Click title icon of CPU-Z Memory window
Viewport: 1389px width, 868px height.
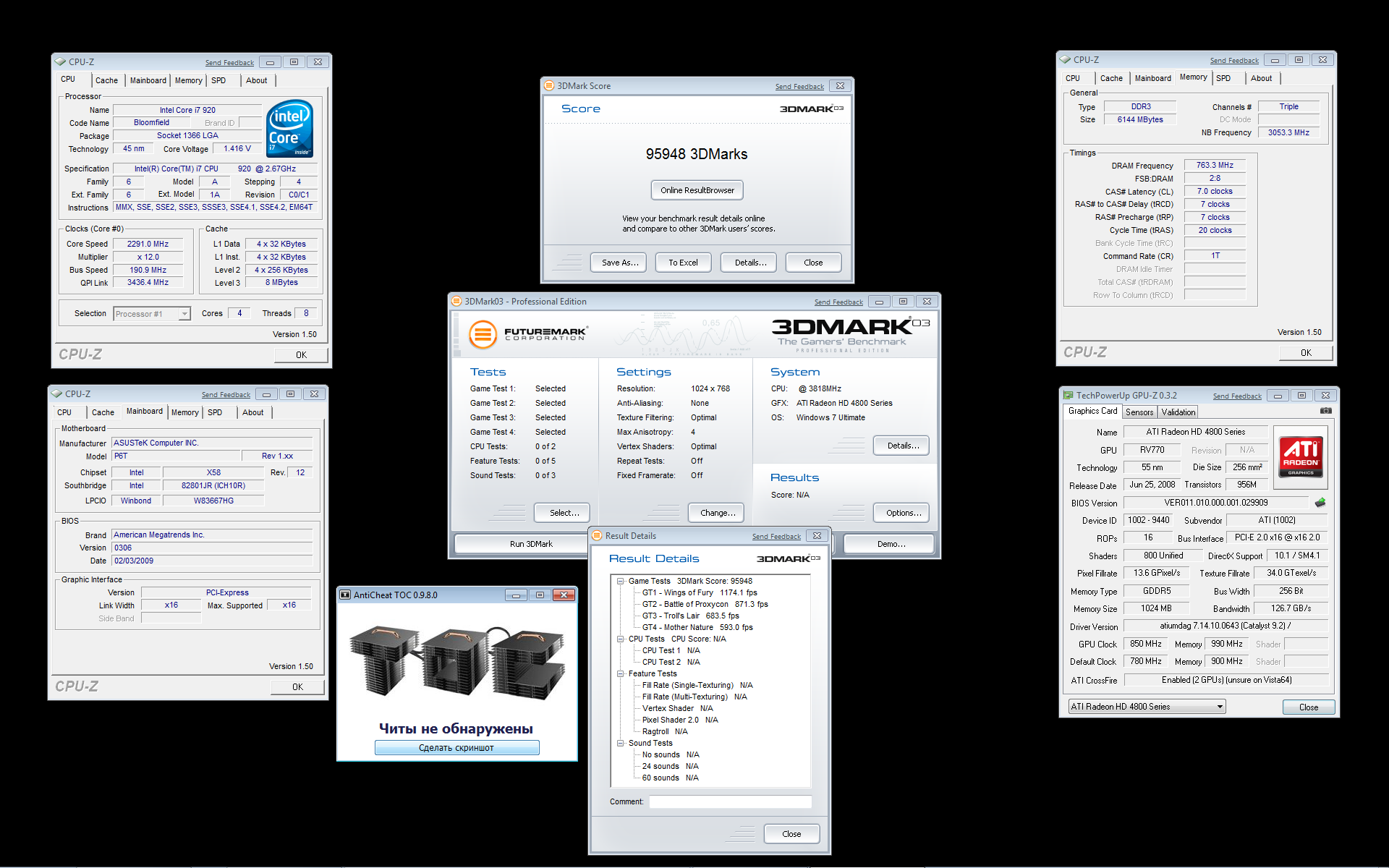[1065, 60]
